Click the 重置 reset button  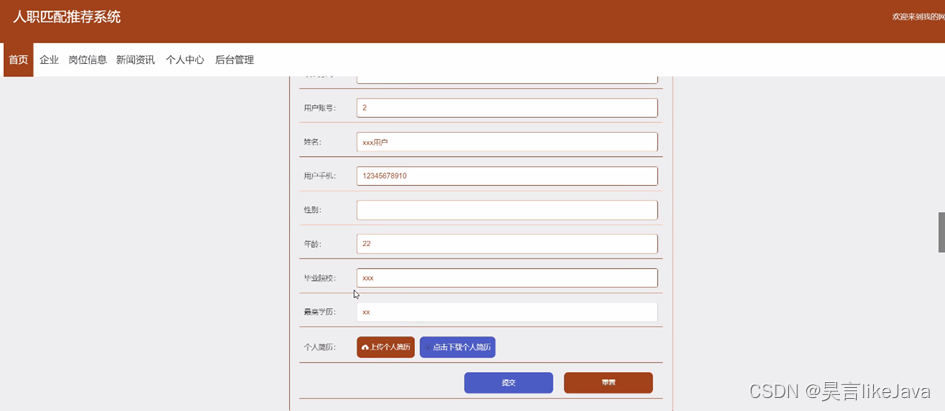click(x=608, y=383)
